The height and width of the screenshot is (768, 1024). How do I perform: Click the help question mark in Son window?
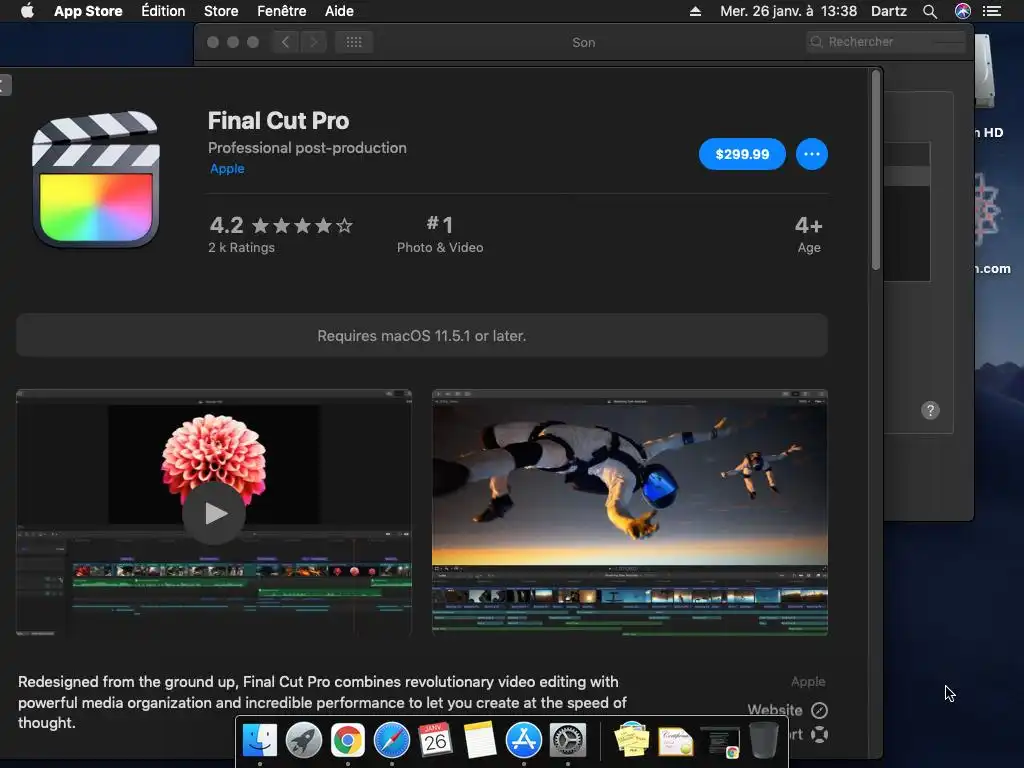pyautogui.click(x=930, y=410)
